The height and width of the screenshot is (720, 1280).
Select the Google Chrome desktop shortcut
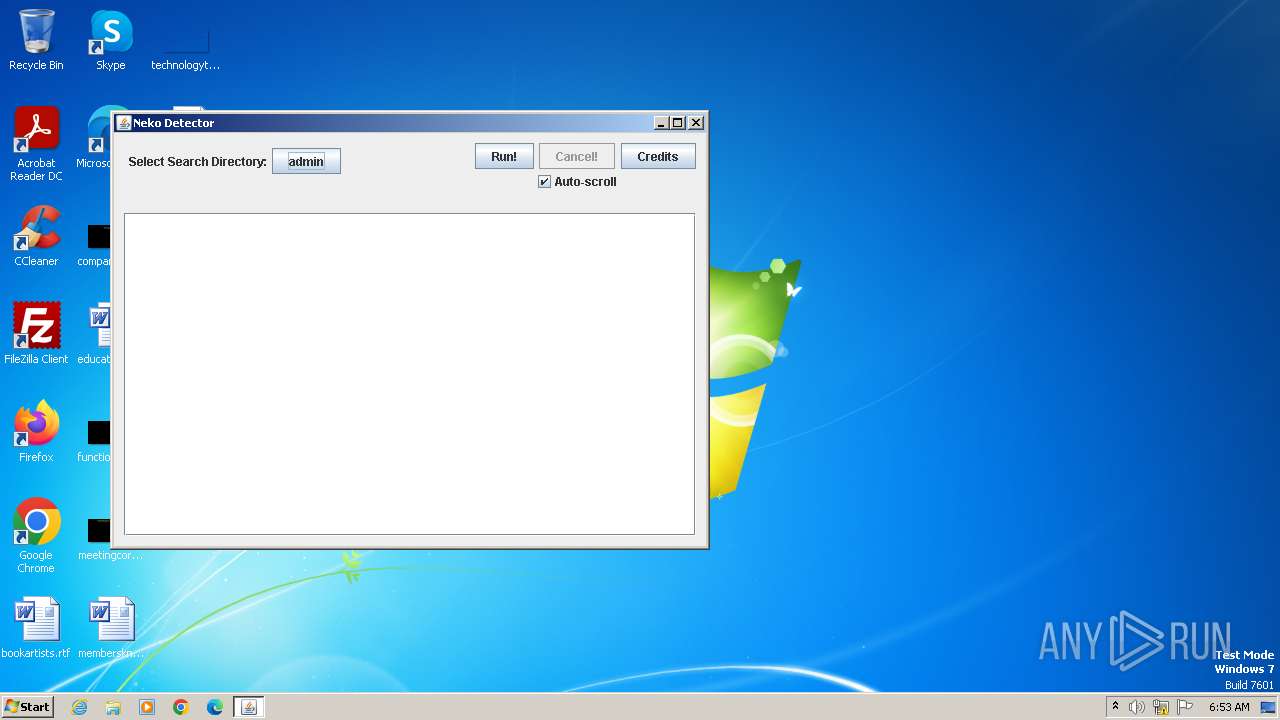(36, 535)
